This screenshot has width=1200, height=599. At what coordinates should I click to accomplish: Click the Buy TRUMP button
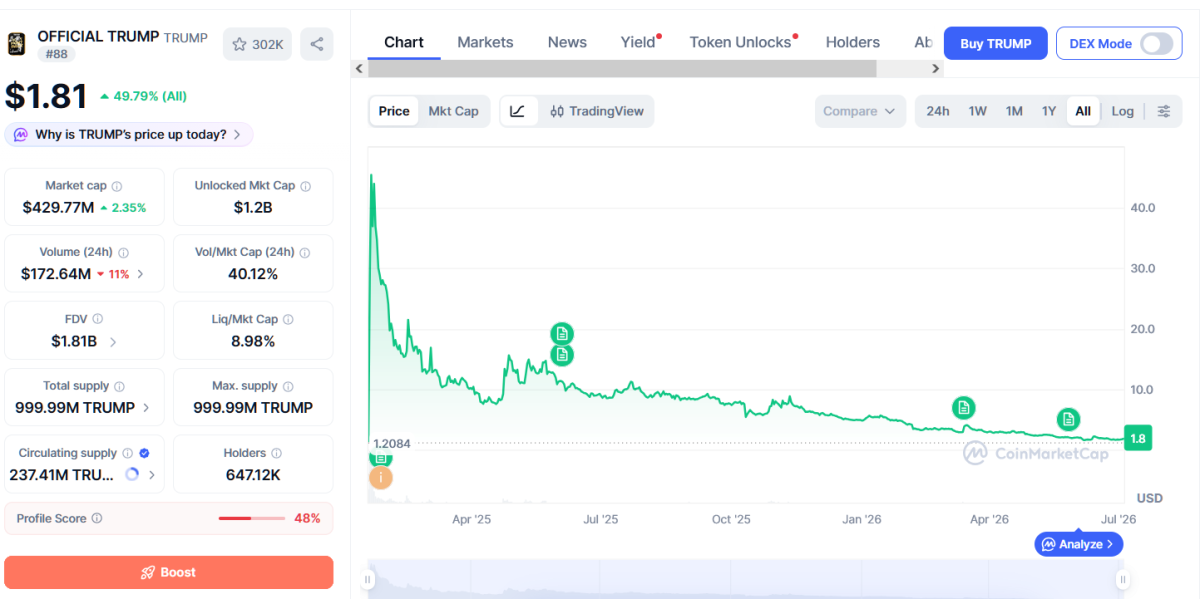(x=996, y=44)
